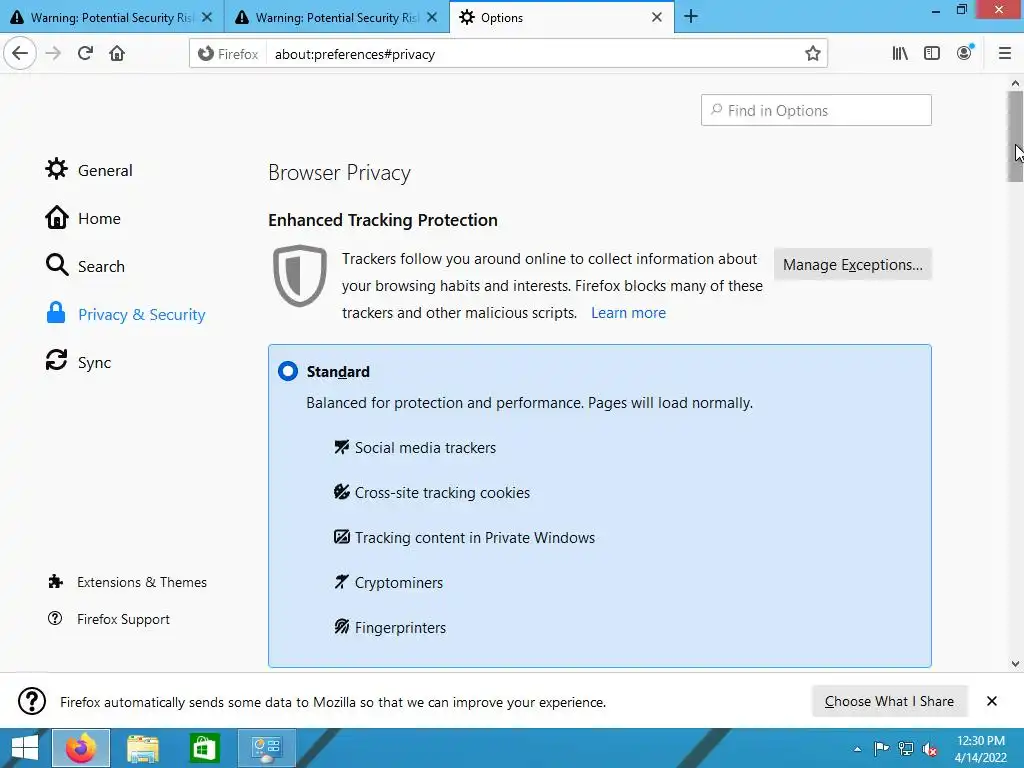Viewport: 1024px width, 768px height.
Task: Open the Firefox Account icon
Action: coord(964,53)
